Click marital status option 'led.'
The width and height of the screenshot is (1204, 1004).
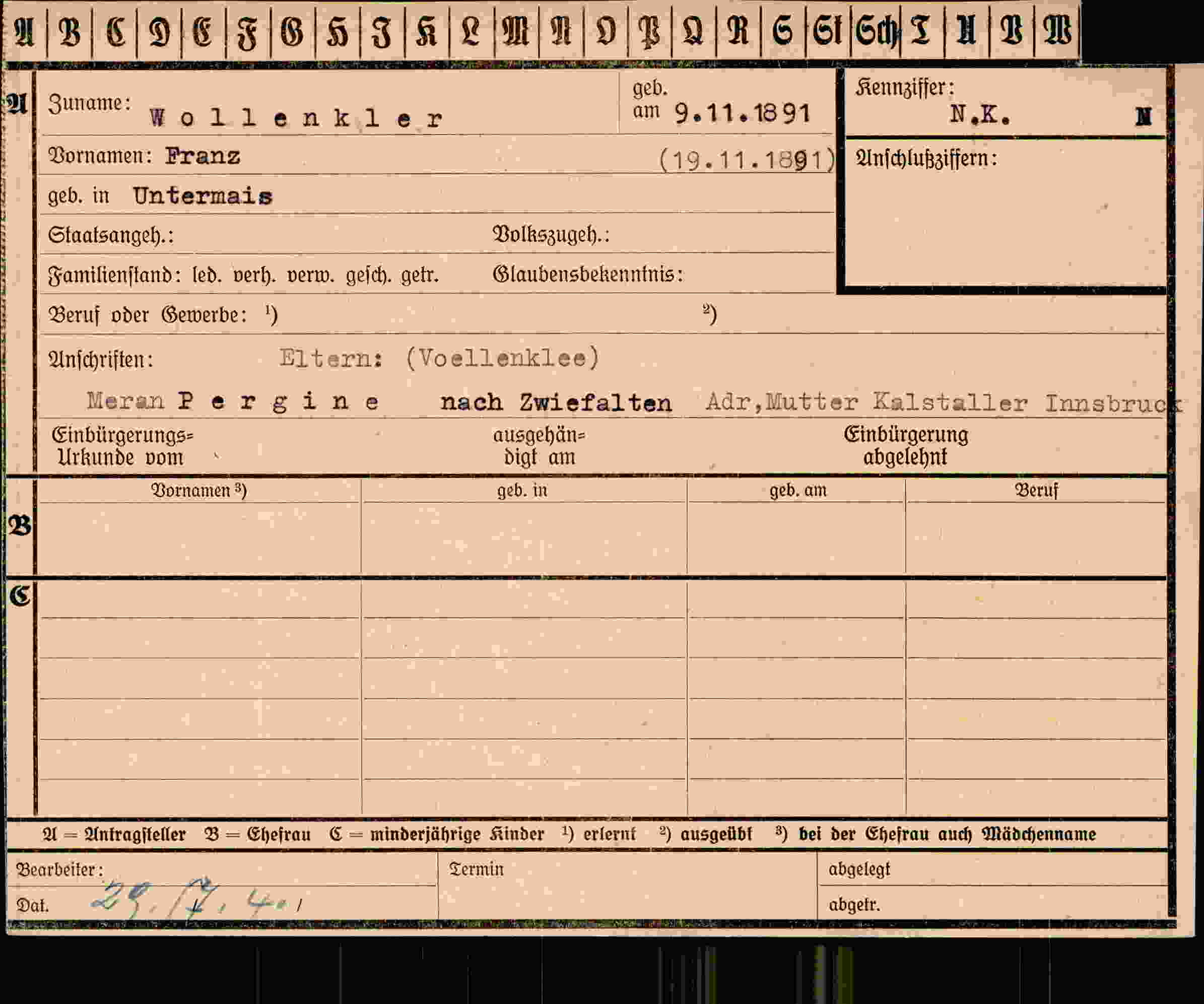pyautogui.click(x=207, y=275)
